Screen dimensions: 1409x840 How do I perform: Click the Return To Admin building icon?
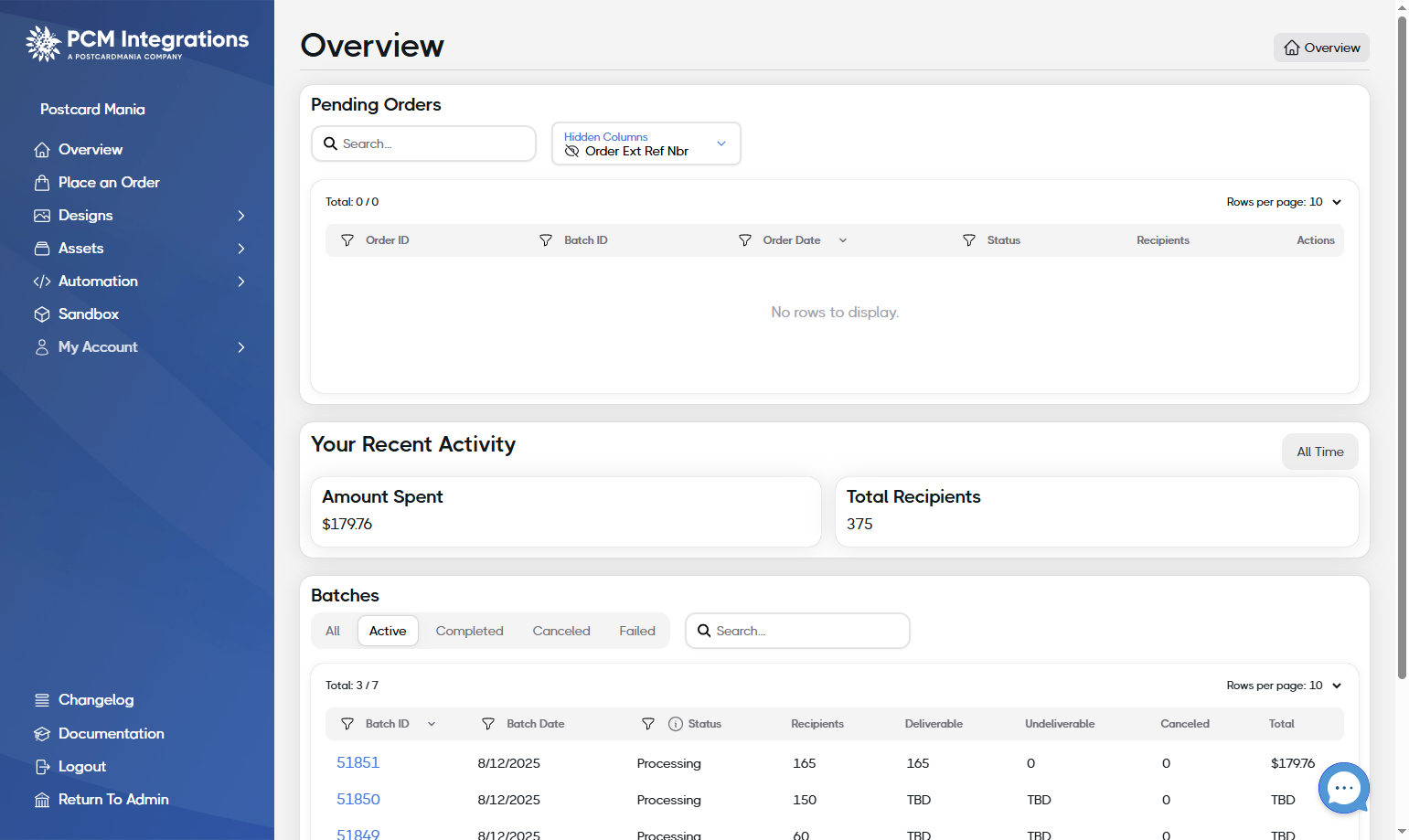42,800
